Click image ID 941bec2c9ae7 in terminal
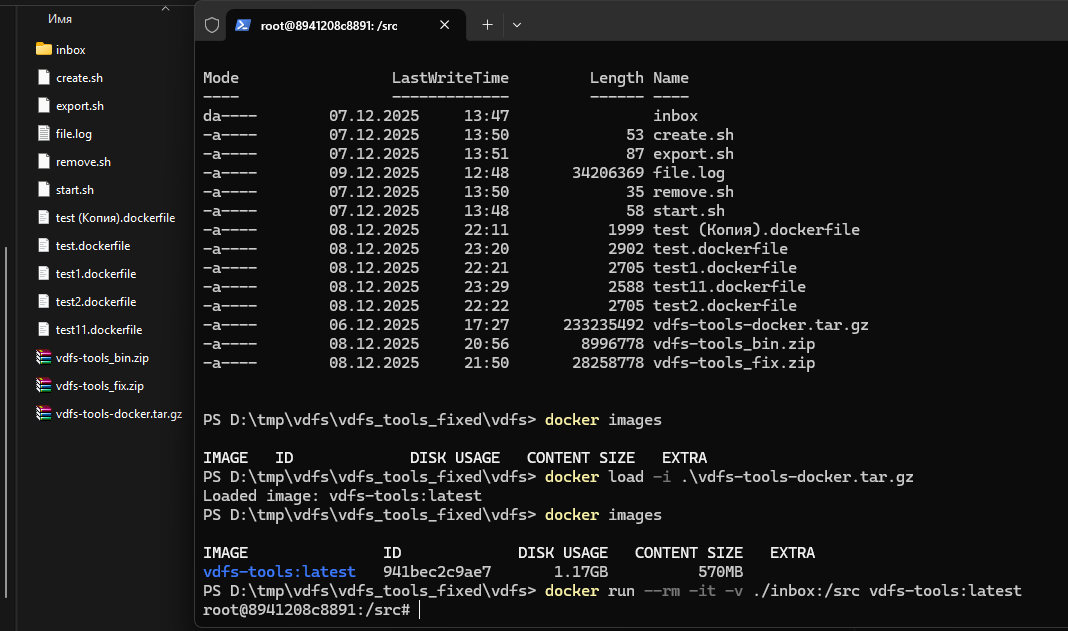Image resolution: width=1068 pixels, height=631 pixels. tap(437, 572)
